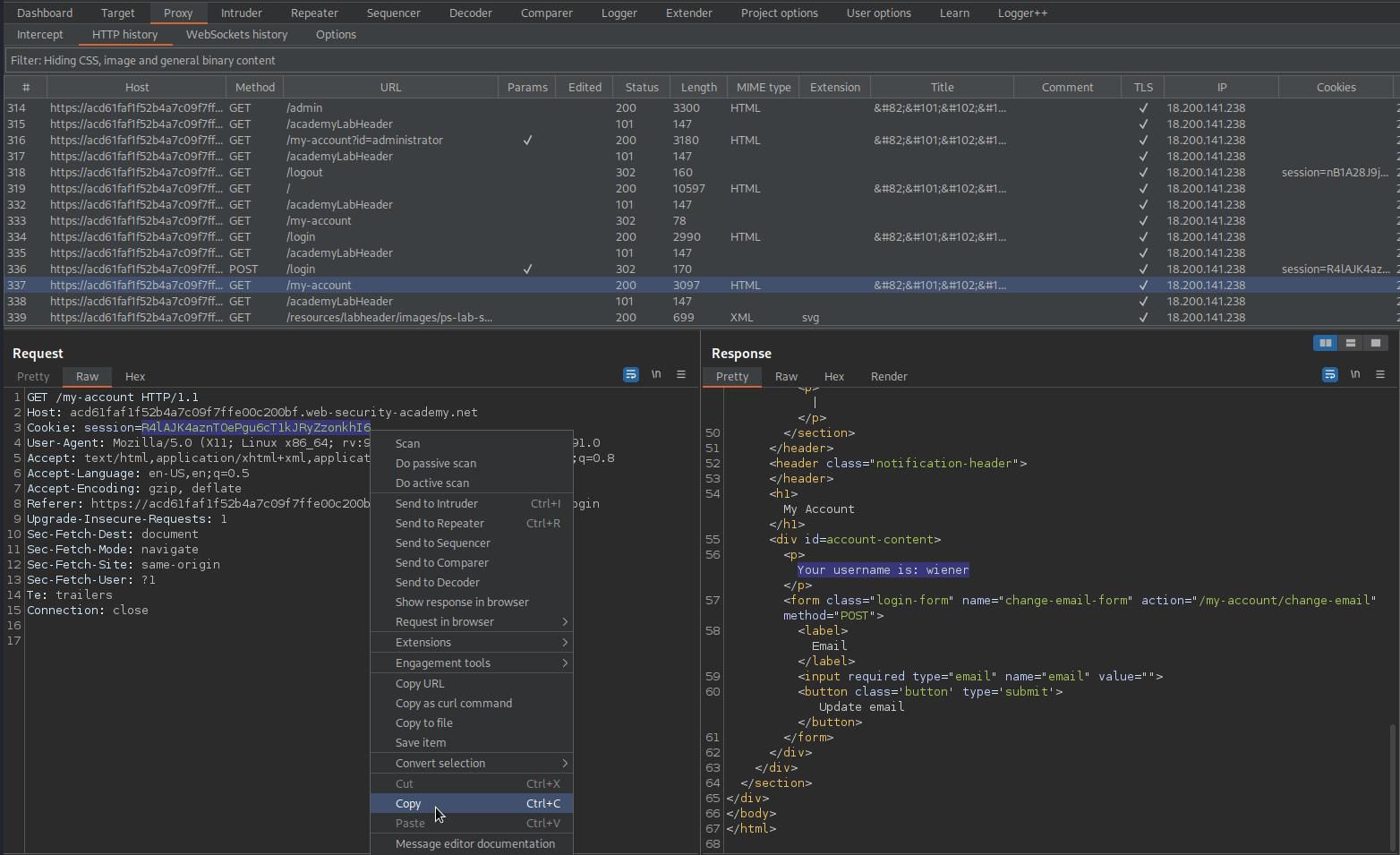Show non-printable characters in Request pane
Viewport: 1400px width, 855px height.
[656, 374]
